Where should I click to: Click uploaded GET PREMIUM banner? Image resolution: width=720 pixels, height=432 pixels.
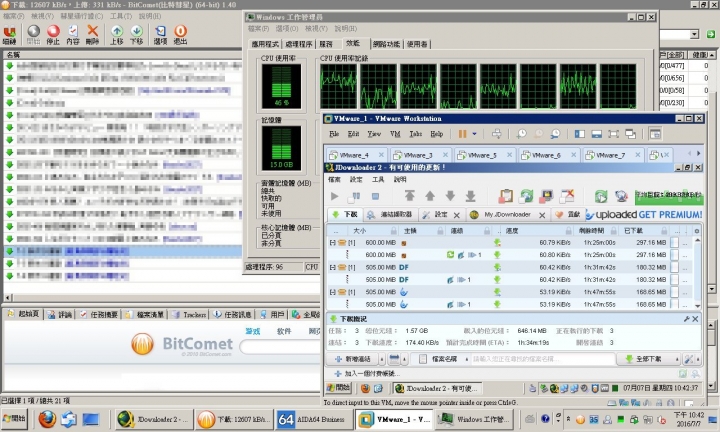coord(644,215)
